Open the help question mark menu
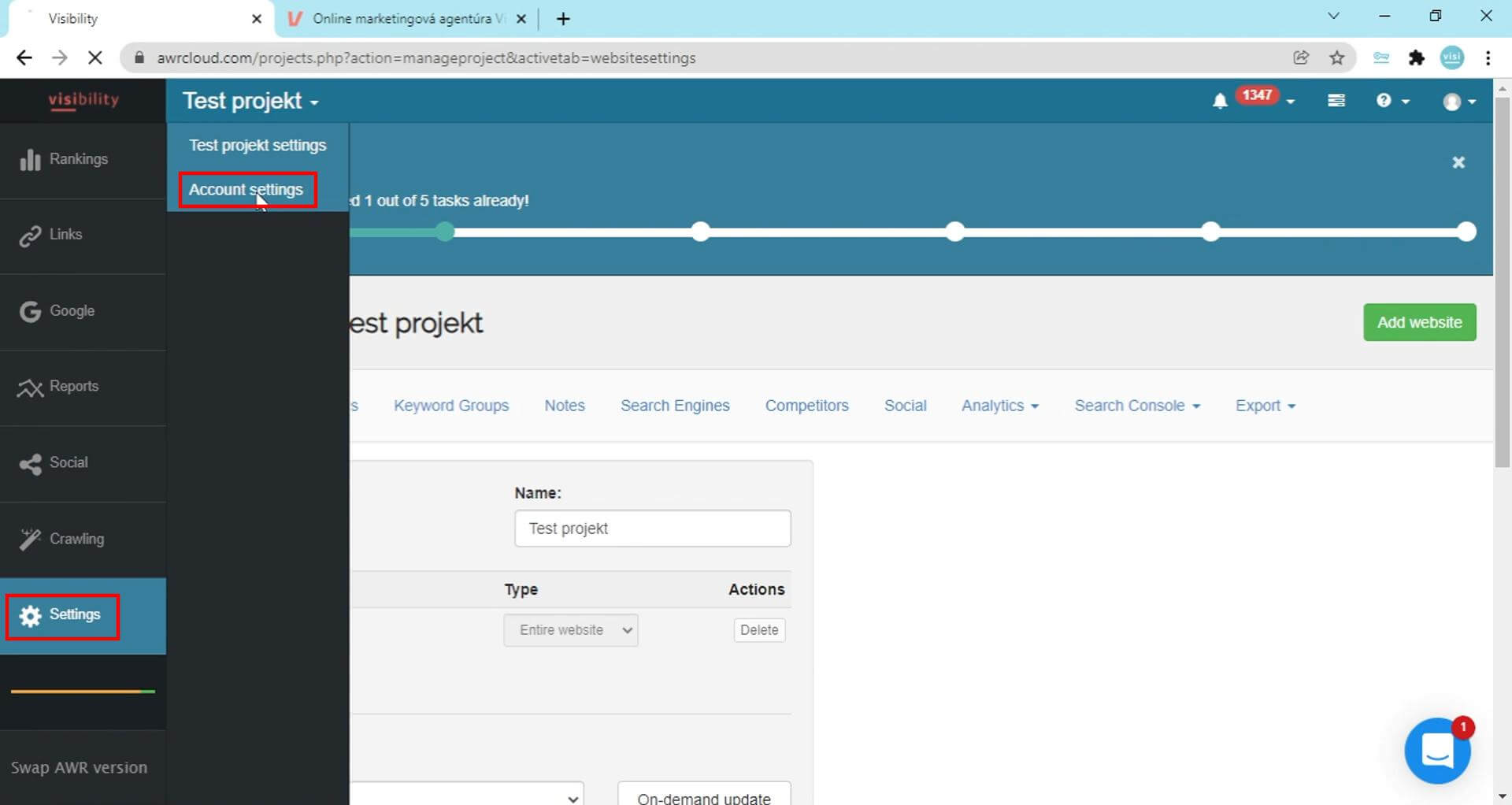The image size is (1512, 805). [x=1392, y=101]
